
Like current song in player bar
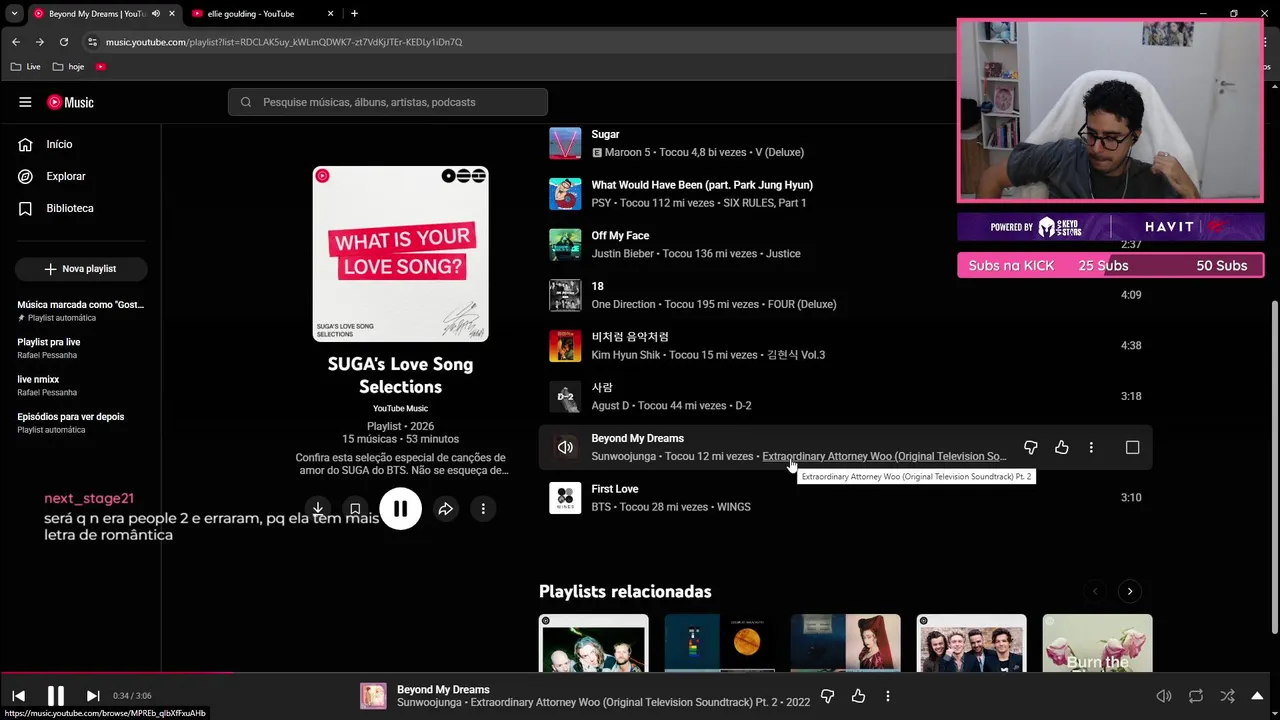coord(858,696)
